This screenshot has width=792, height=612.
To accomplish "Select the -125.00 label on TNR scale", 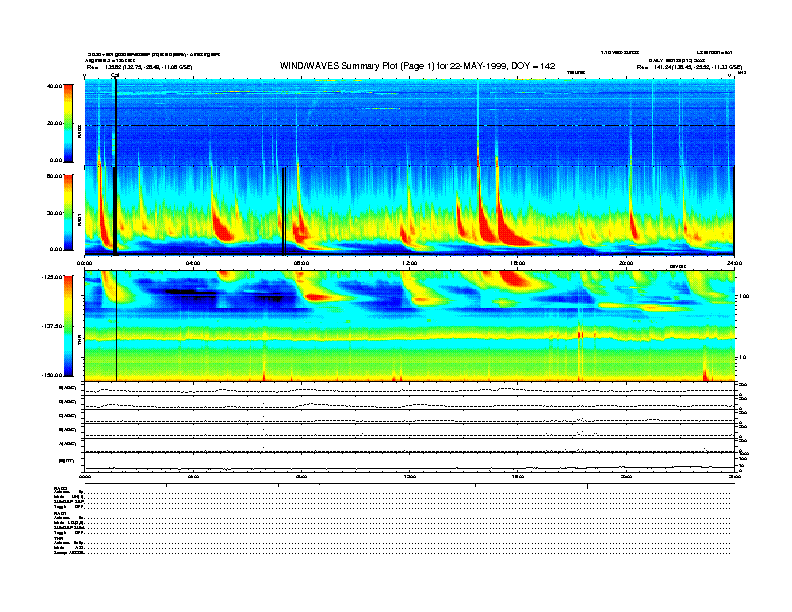I will tap(52, 277).
